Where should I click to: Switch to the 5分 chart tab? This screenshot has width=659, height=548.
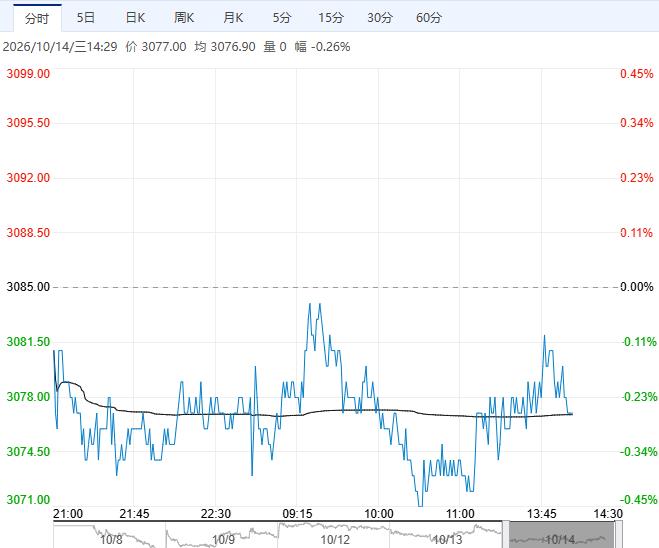coord(282,18)
